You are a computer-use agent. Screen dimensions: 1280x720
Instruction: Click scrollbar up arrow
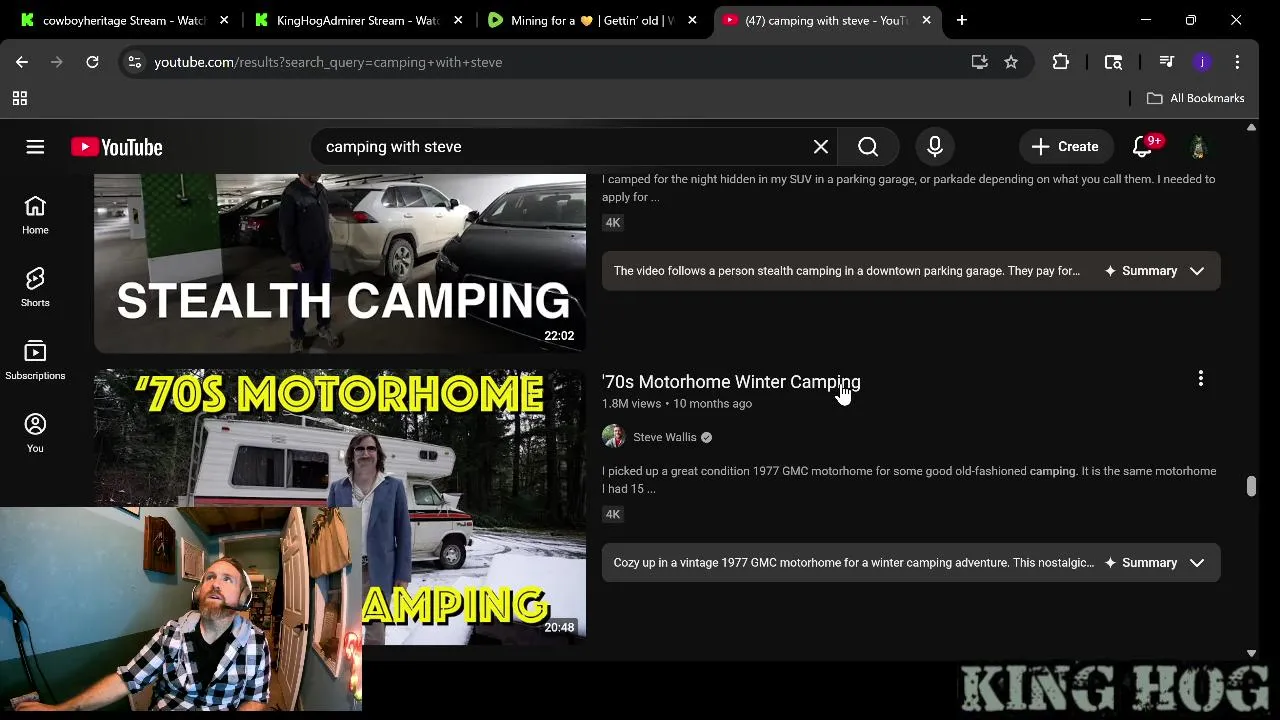[1251, 127]
